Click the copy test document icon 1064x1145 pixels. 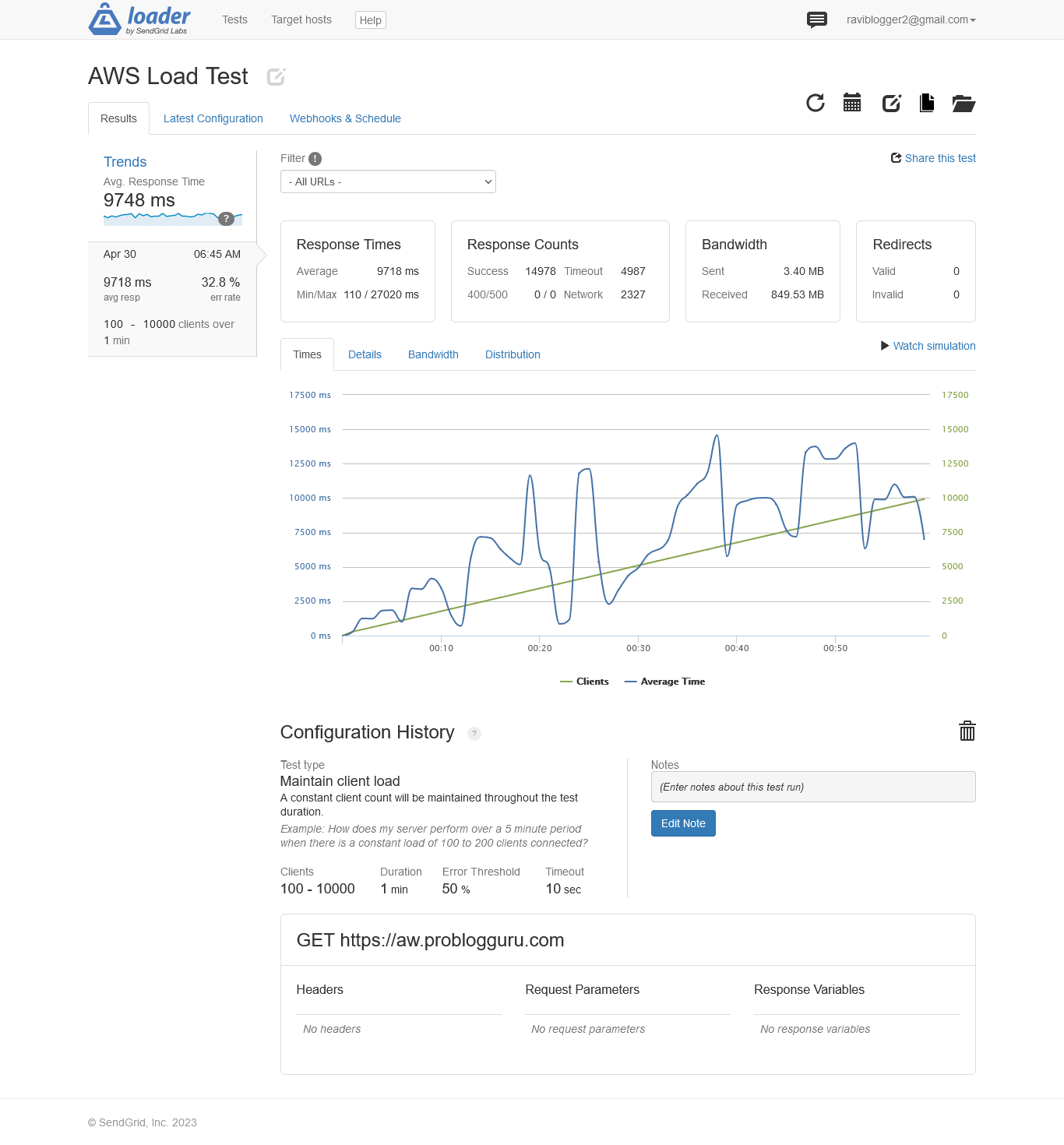[927, 103]
